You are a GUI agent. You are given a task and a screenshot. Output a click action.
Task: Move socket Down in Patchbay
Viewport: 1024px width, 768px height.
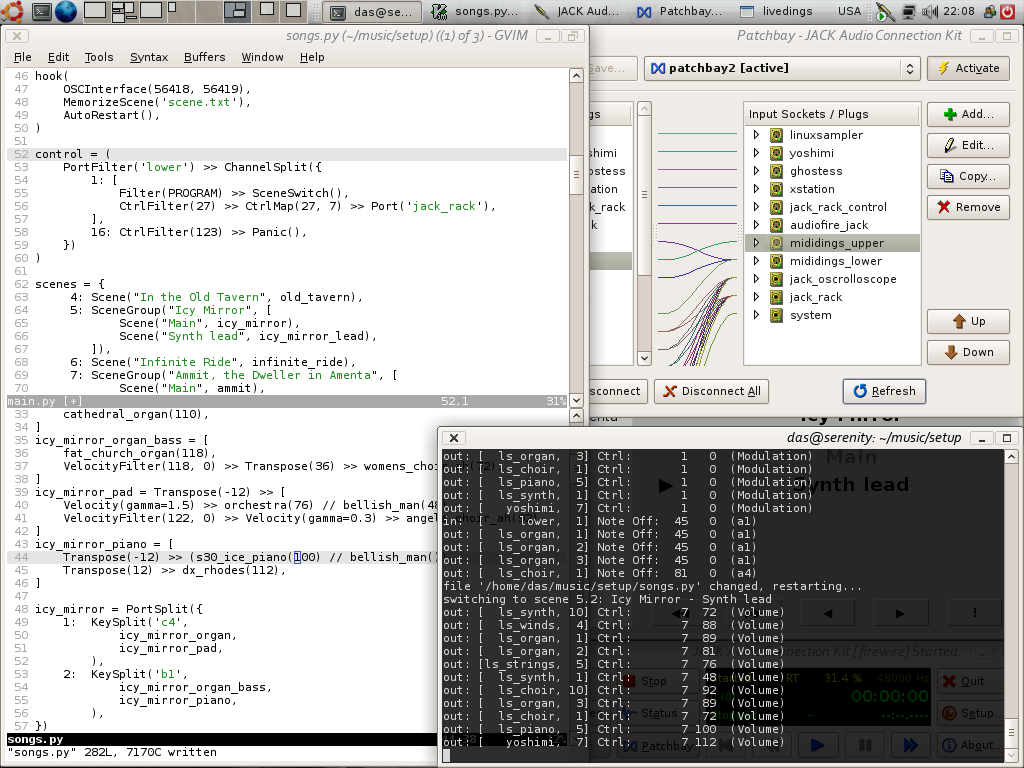968,352
